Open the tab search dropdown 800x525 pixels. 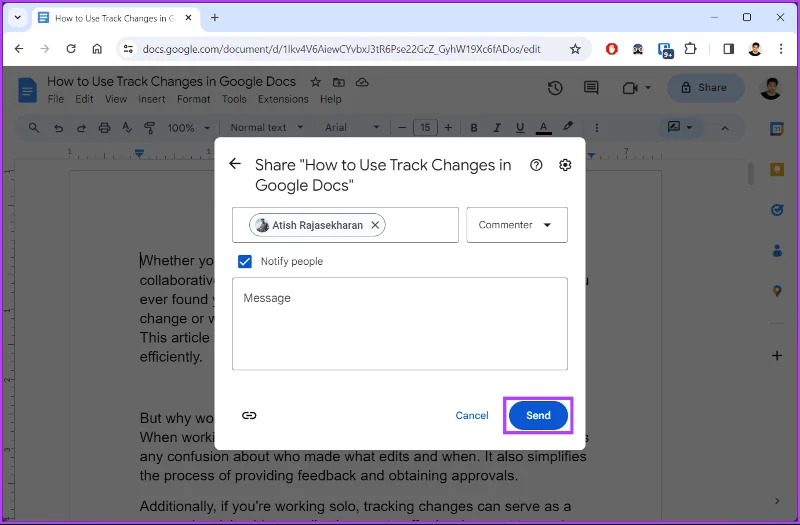click(17, 18)
